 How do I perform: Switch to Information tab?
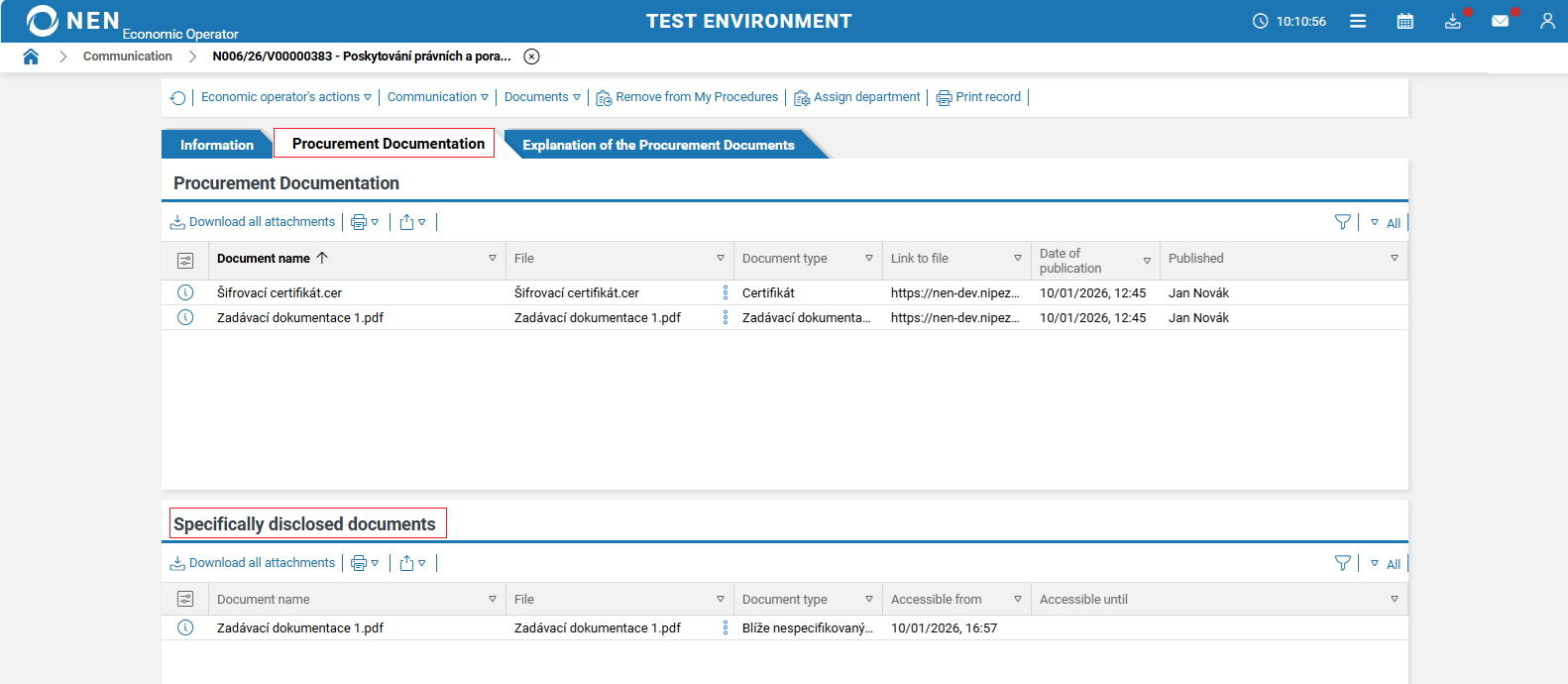tap(217, 145)
